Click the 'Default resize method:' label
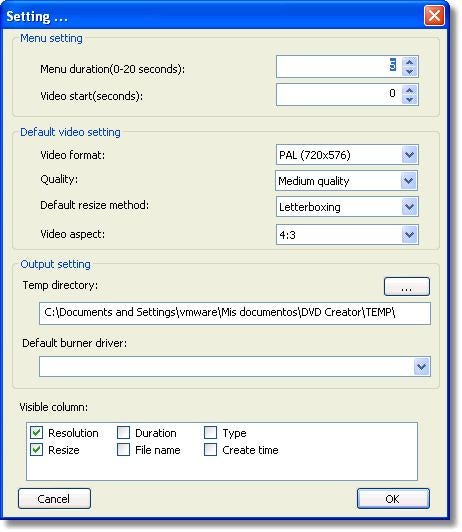Image resolution: width=462 pixels, height=532 pixels. [x=94, y=205]
